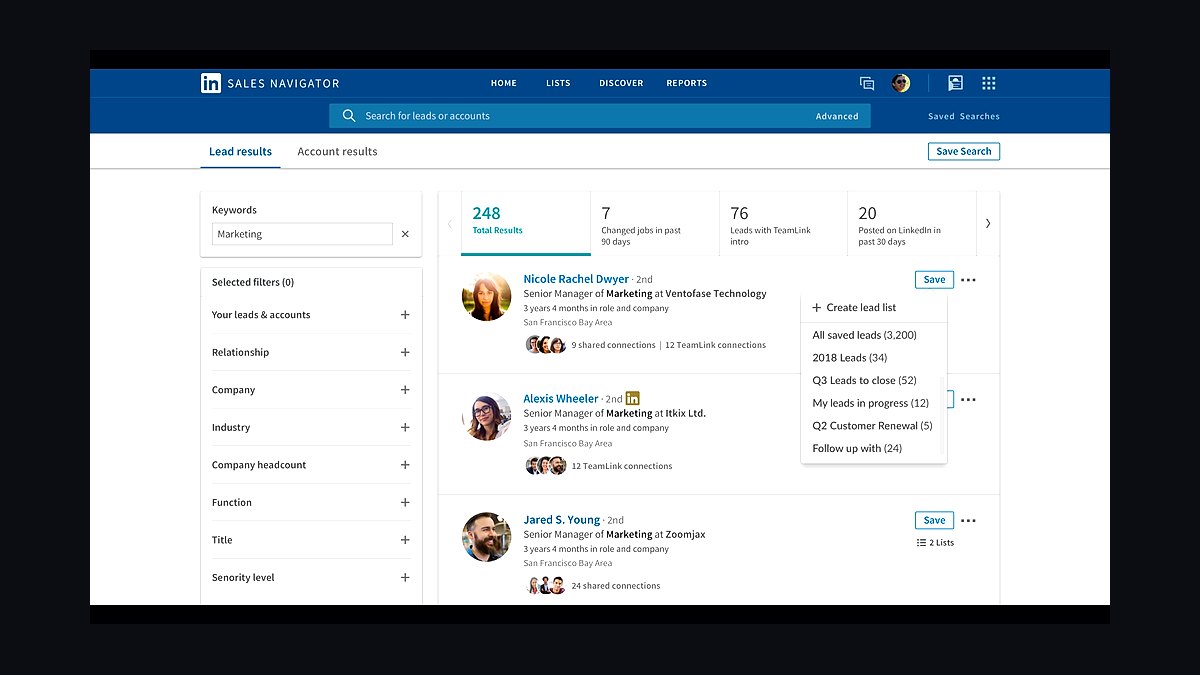Open the Lists menu item

[x=558, y=83]
